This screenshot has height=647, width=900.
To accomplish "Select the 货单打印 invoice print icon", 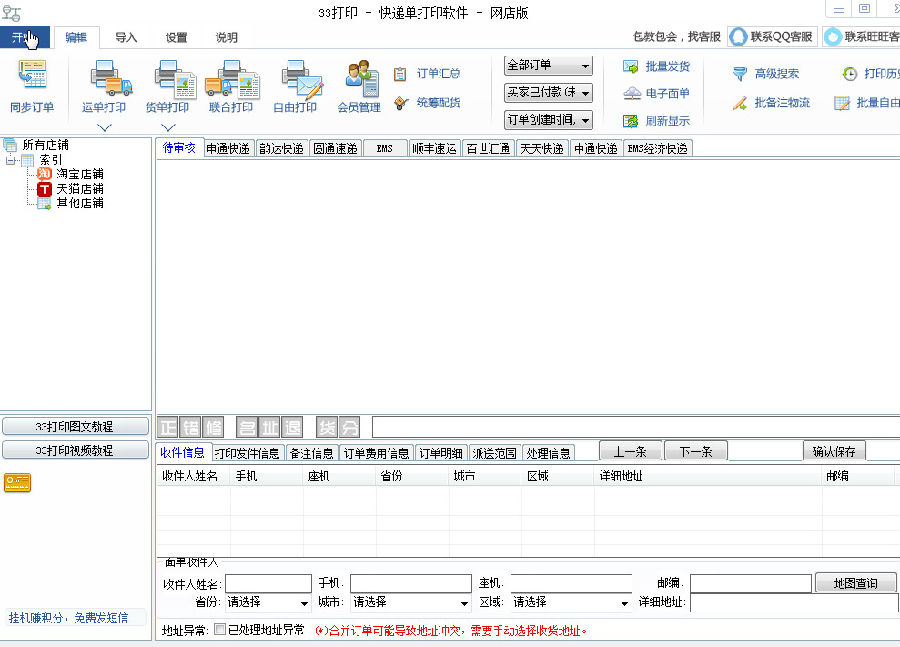I will click(167, 79).
